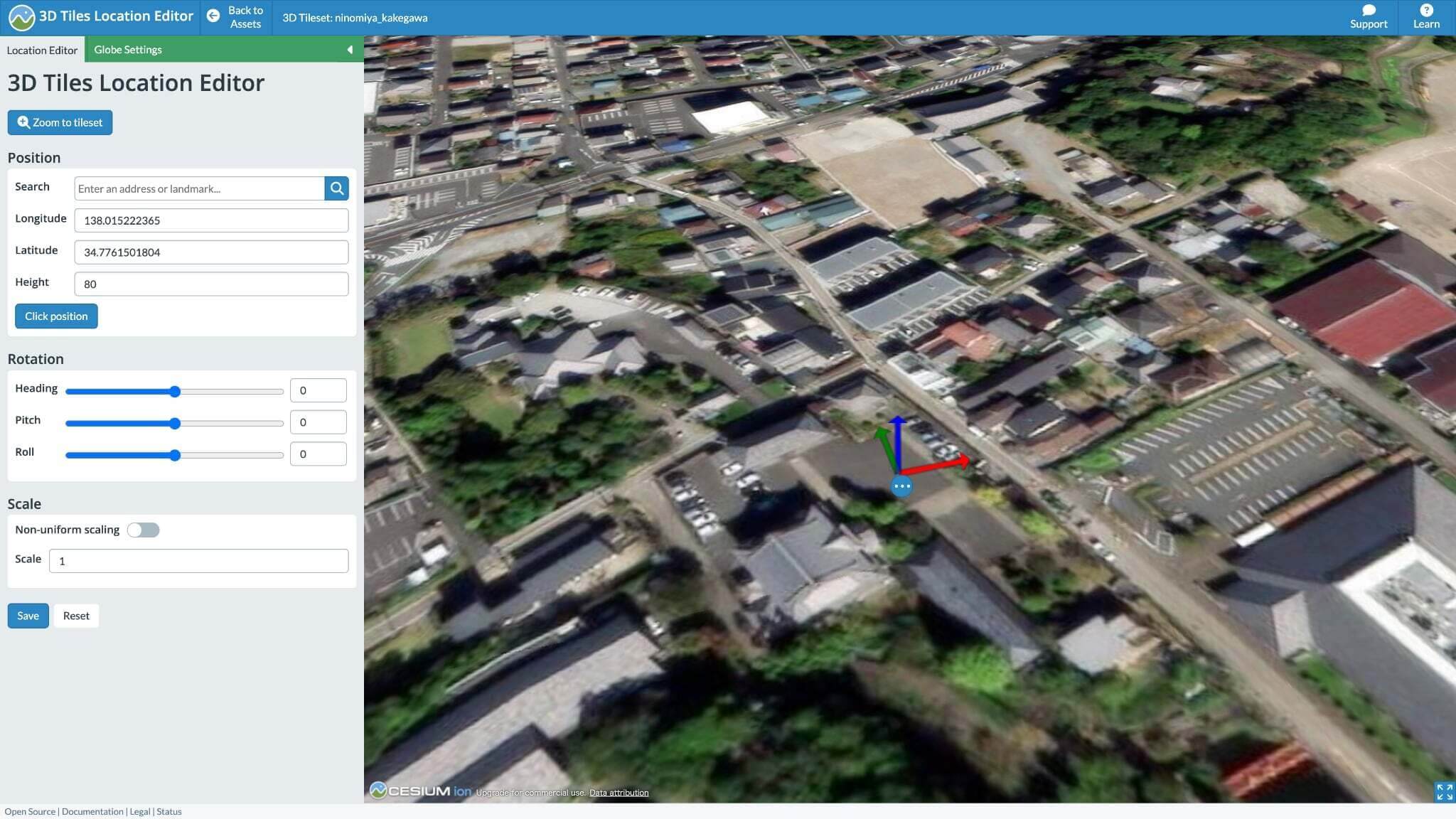Viewport: 1456px width, 819px height.
Task: Open the Data attribution link
Action: [619, 793]
